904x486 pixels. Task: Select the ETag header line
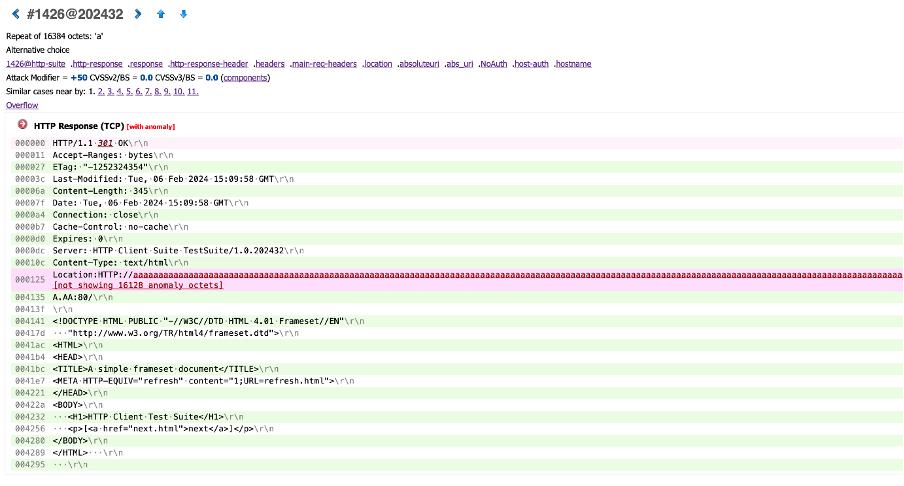point(457,167)
